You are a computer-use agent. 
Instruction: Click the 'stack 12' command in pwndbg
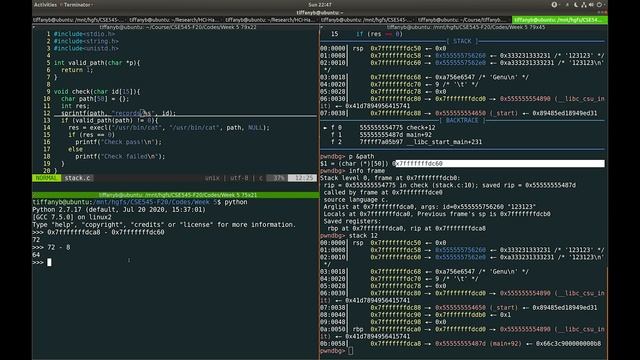tap(363, 236)
